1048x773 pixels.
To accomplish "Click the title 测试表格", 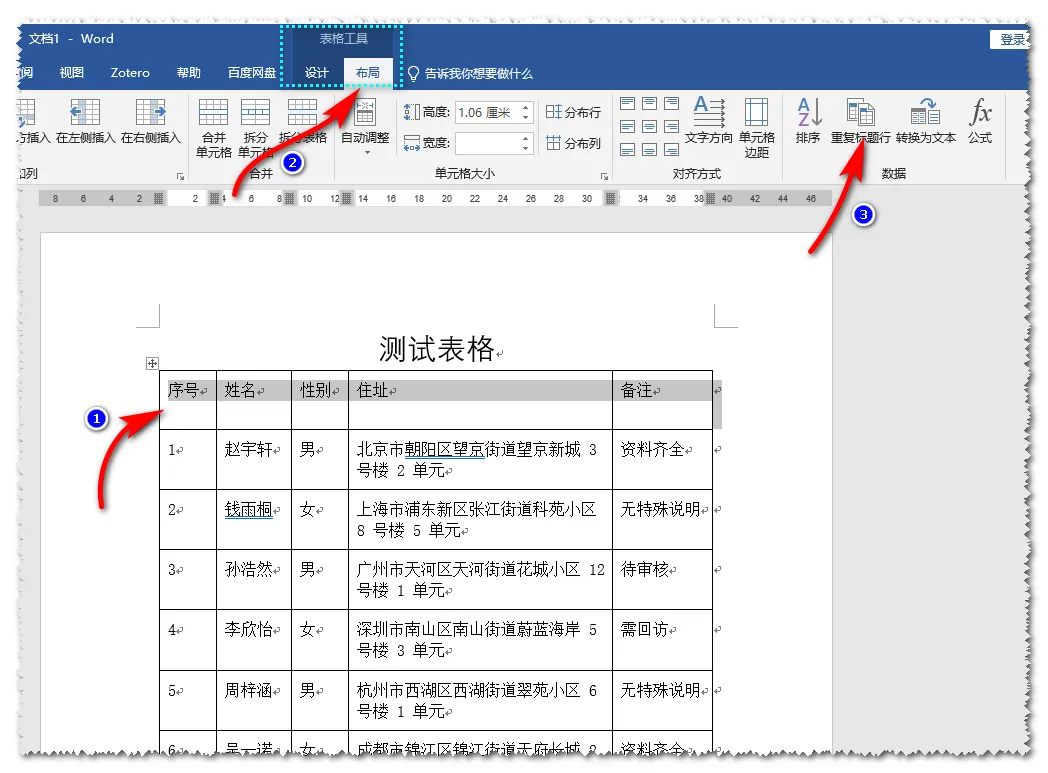I will click(x=436, y=349).
